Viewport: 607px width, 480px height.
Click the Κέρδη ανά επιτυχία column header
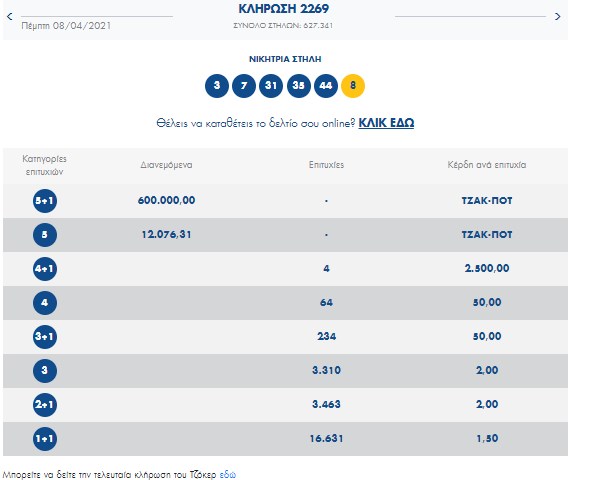click(x=488, y=165)
